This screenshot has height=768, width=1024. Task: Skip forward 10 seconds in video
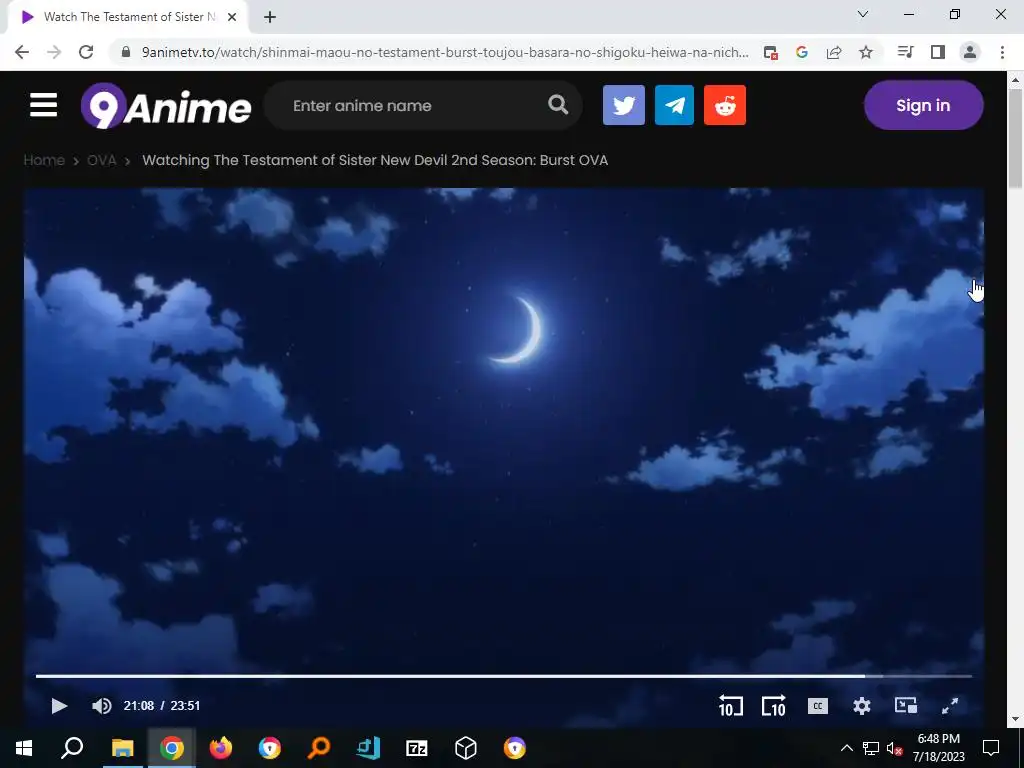[774, 705]
